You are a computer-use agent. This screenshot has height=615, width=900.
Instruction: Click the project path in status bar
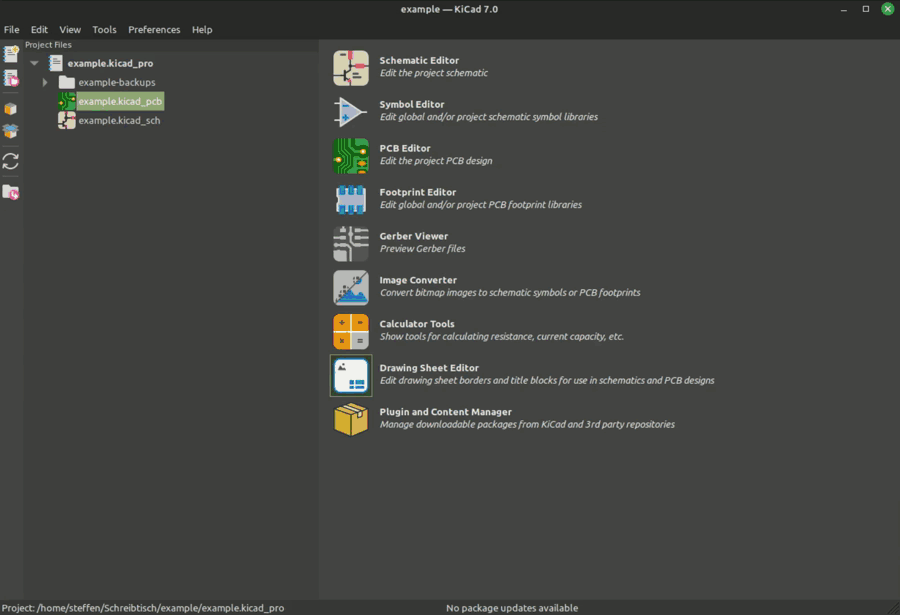click(x=143, y=608)
